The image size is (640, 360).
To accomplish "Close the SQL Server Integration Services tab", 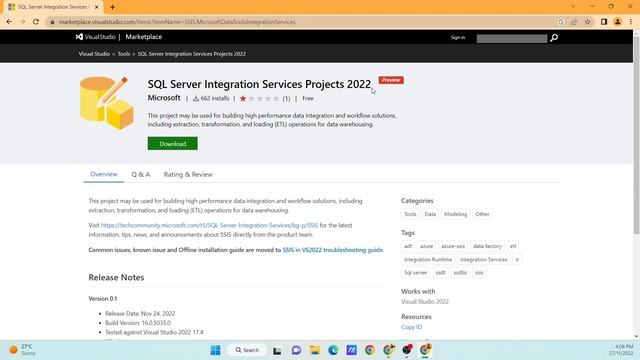I will coord(97,7).
